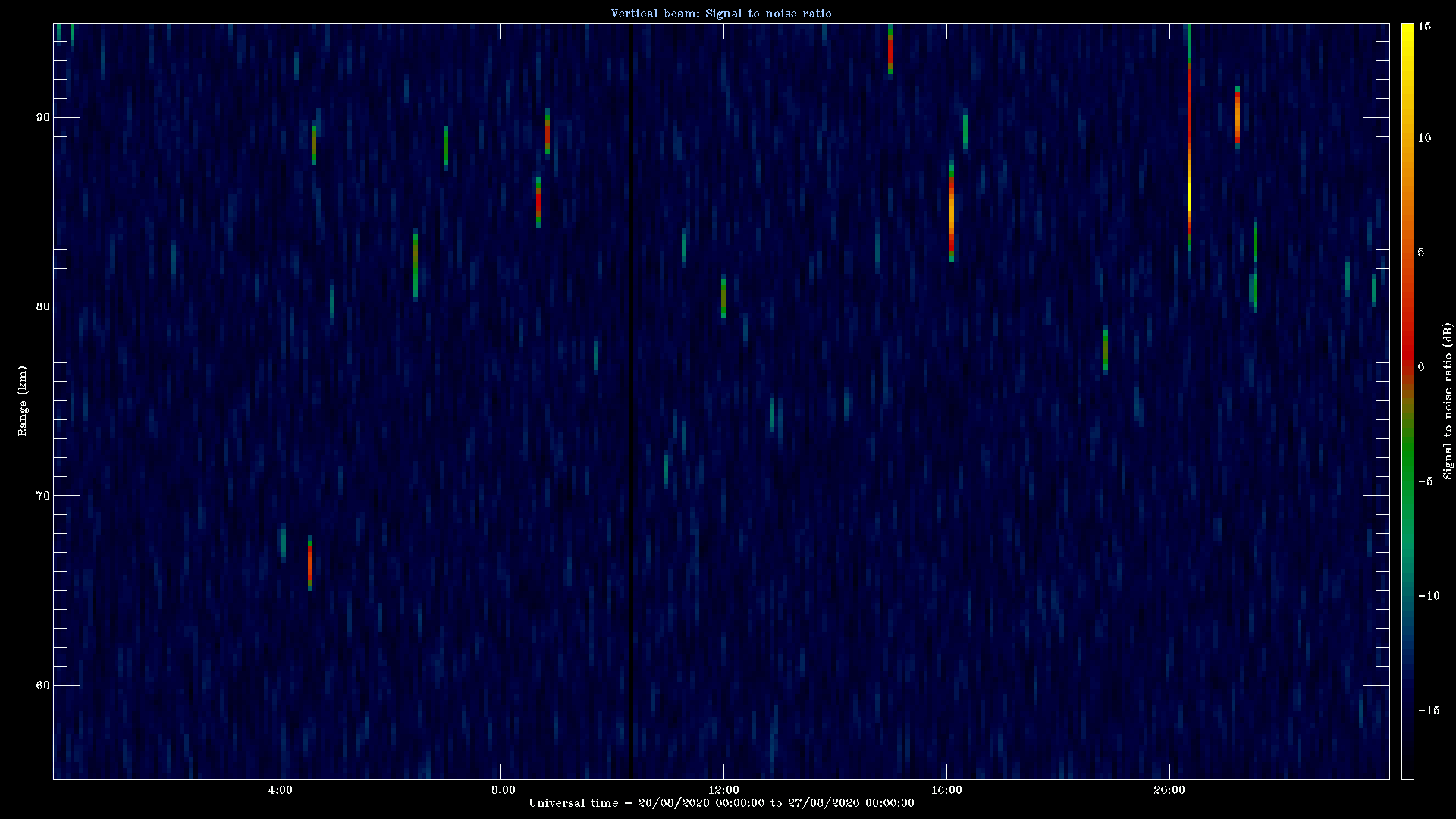Click the yellow top of the colorbar
This screenshot has width=1456, height=819.
1407,34
